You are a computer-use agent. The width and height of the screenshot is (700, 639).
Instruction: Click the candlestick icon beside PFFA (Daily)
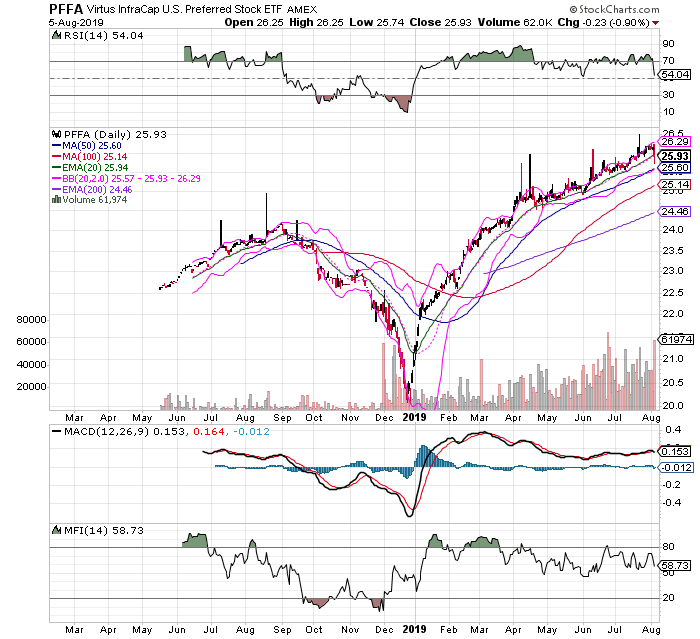pos(56,134)
